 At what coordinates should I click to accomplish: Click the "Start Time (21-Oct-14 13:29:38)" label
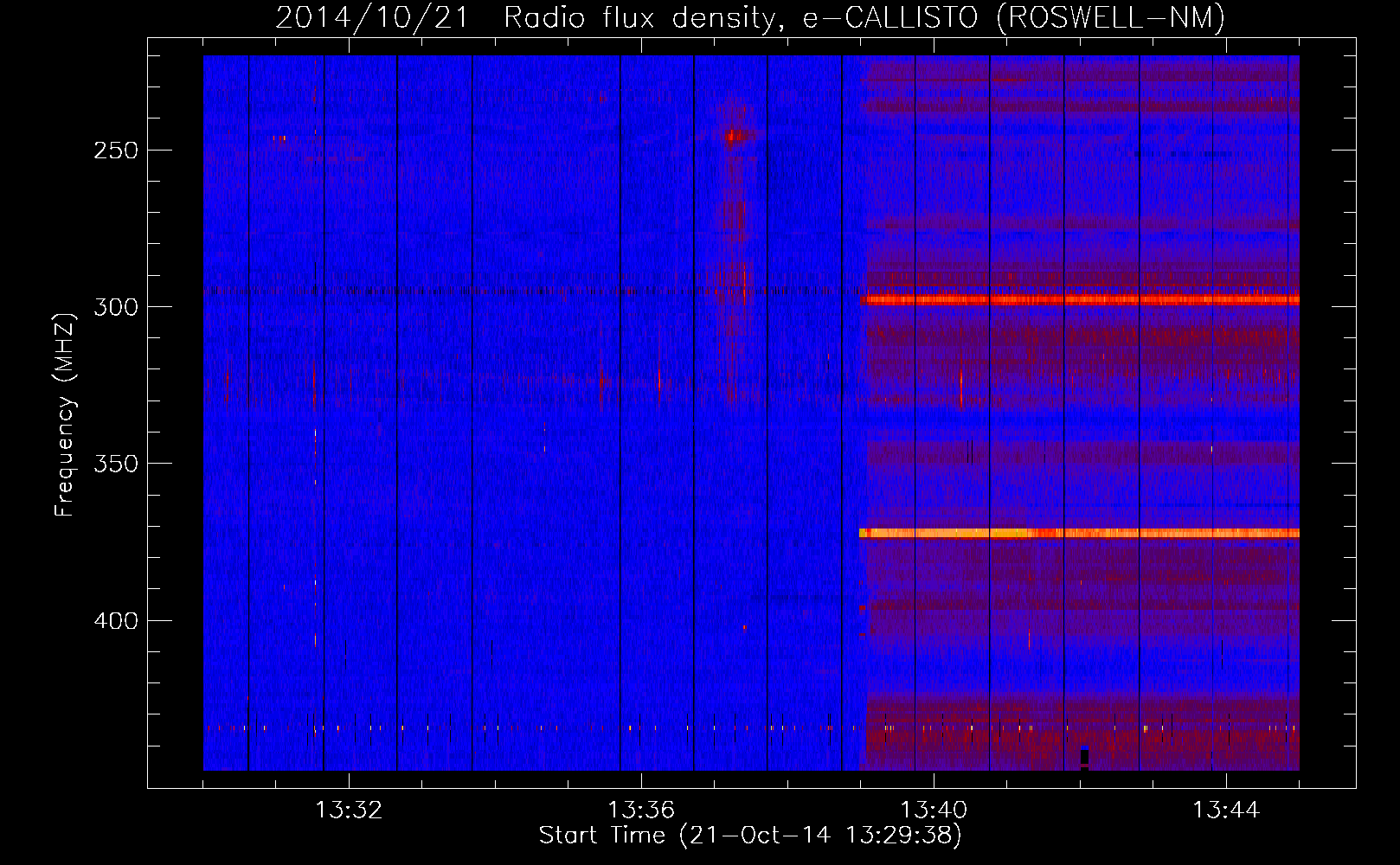(750, 836)
